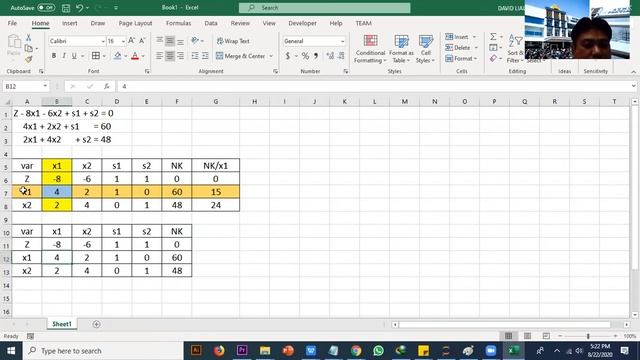
Task: Switch to the Insert tab
Action: (69, 23)
